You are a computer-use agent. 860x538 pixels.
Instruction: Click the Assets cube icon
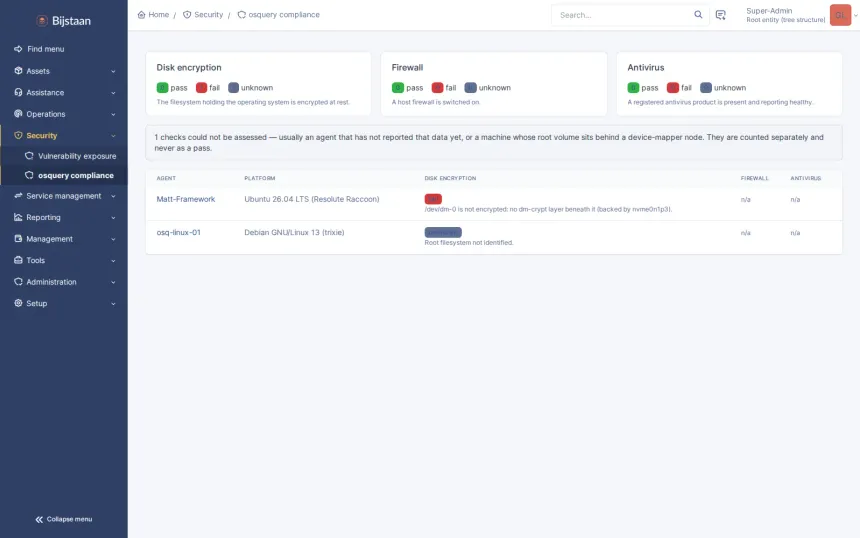[18, 71]
